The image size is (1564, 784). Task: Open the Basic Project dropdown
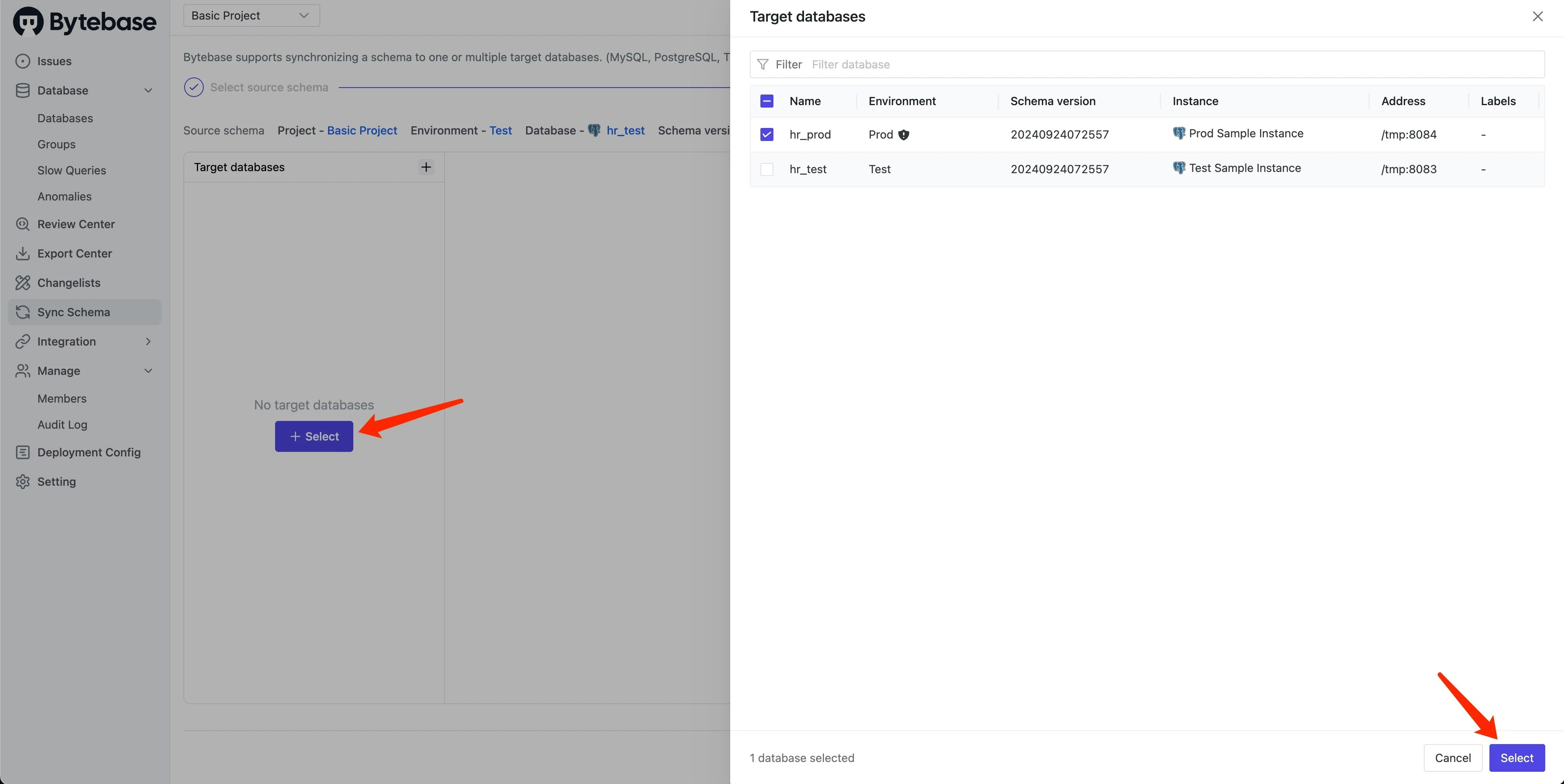[x=251, y=16]
